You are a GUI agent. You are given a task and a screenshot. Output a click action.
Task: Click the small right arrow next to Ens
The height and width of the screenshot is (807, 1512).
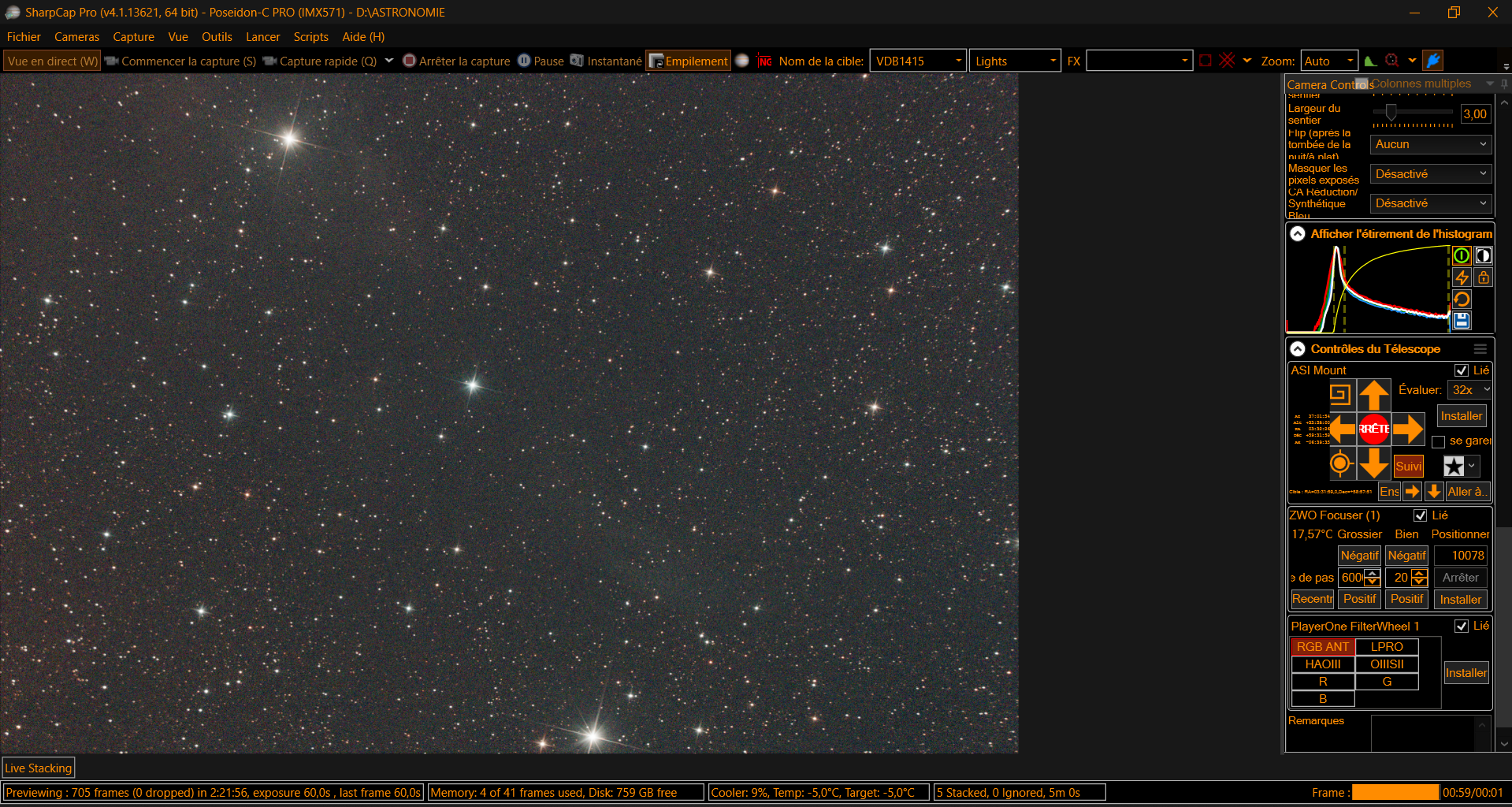1413,492
